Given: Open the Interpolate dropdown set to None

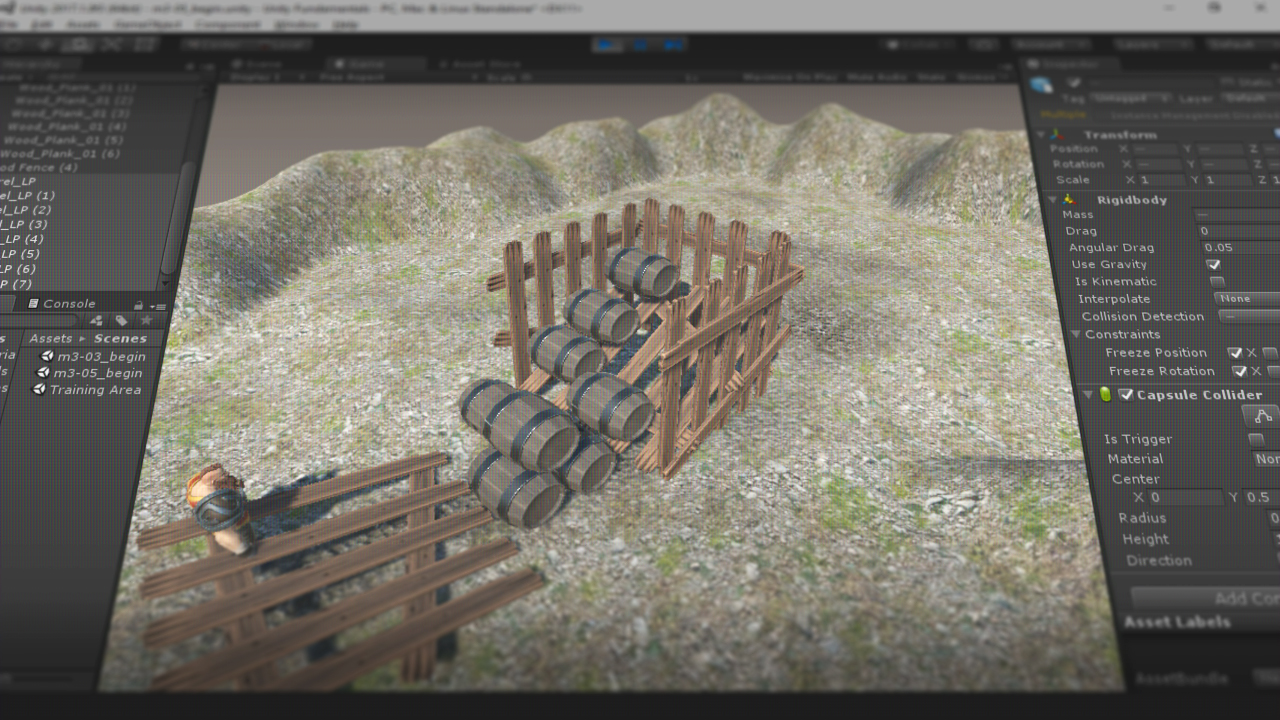Looking at the screenshot, I should (x=1246, y=299).
